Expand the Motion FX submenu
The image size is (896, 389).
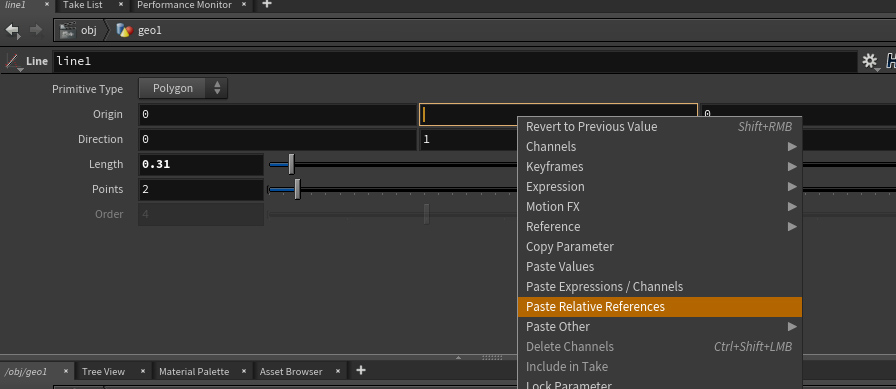pyautogui.click(x=659, y=207)
